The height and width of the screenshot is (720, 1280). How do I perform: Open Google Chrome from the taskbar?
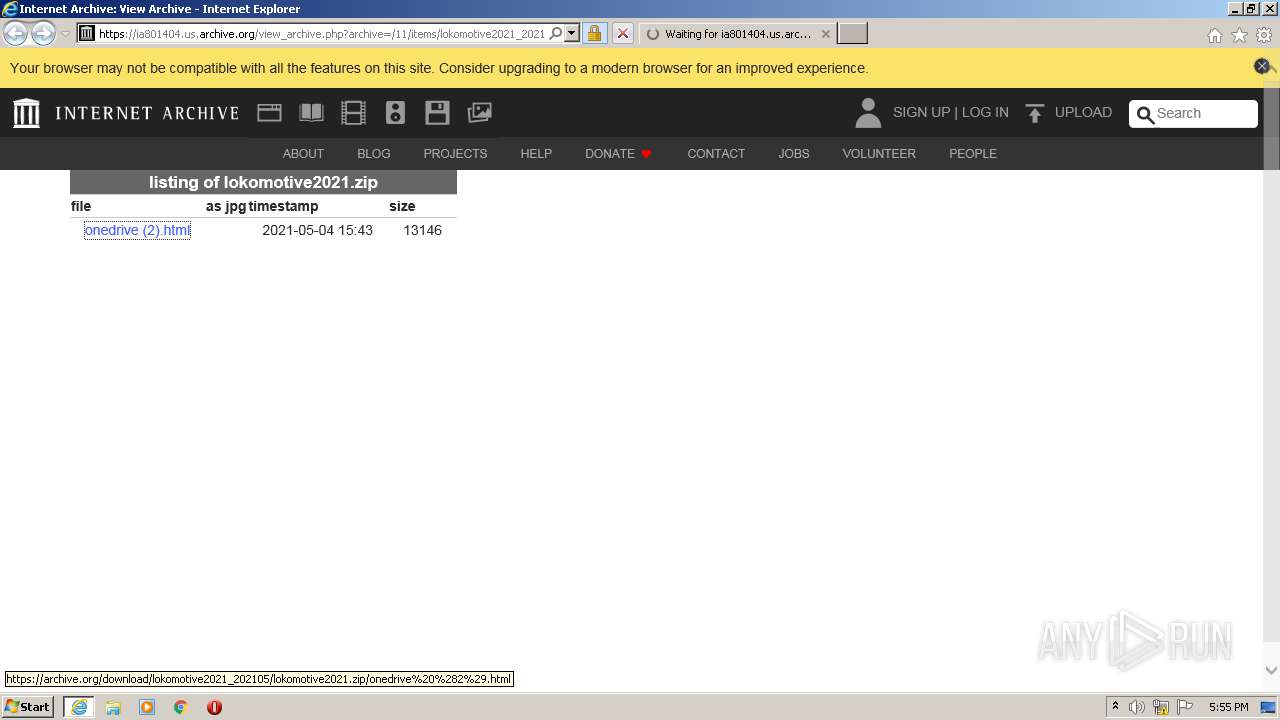pyautogui.click(x=180, y=707)
